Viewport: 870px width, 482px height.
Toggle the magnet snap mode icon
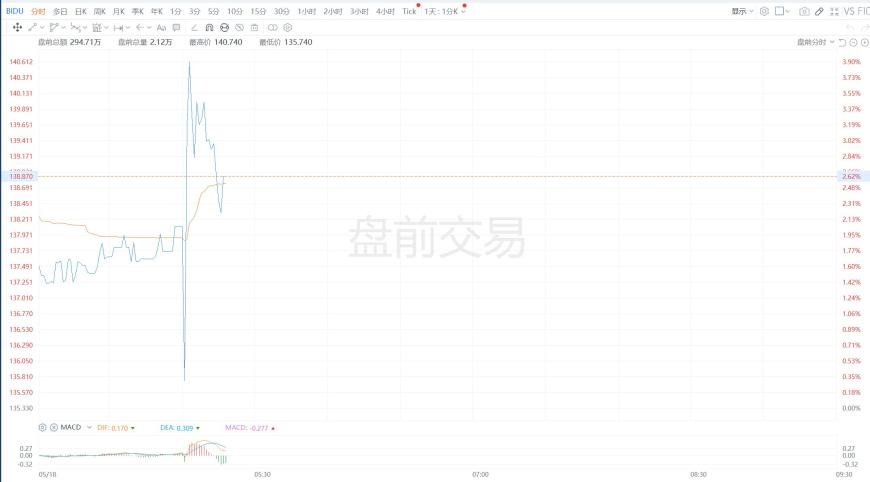pyautogui.click(x=209, y=27)
